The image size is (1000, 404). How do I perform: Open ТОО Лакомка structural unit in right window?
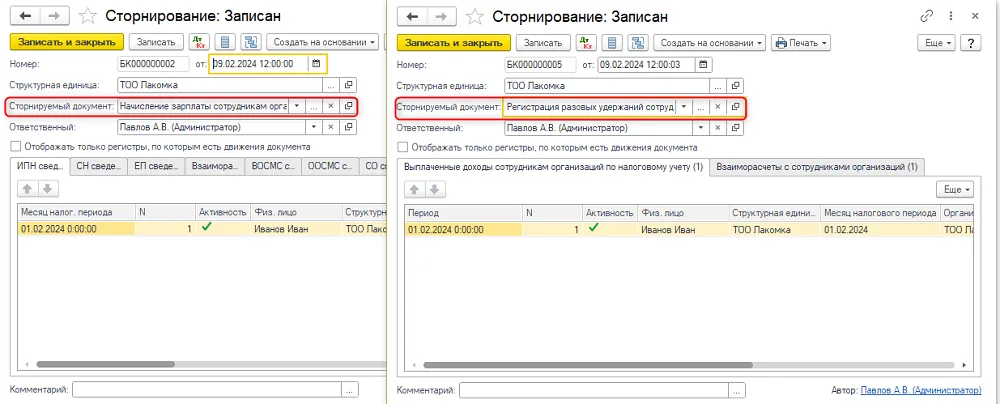pyautogui.click(x=735, y=86)
